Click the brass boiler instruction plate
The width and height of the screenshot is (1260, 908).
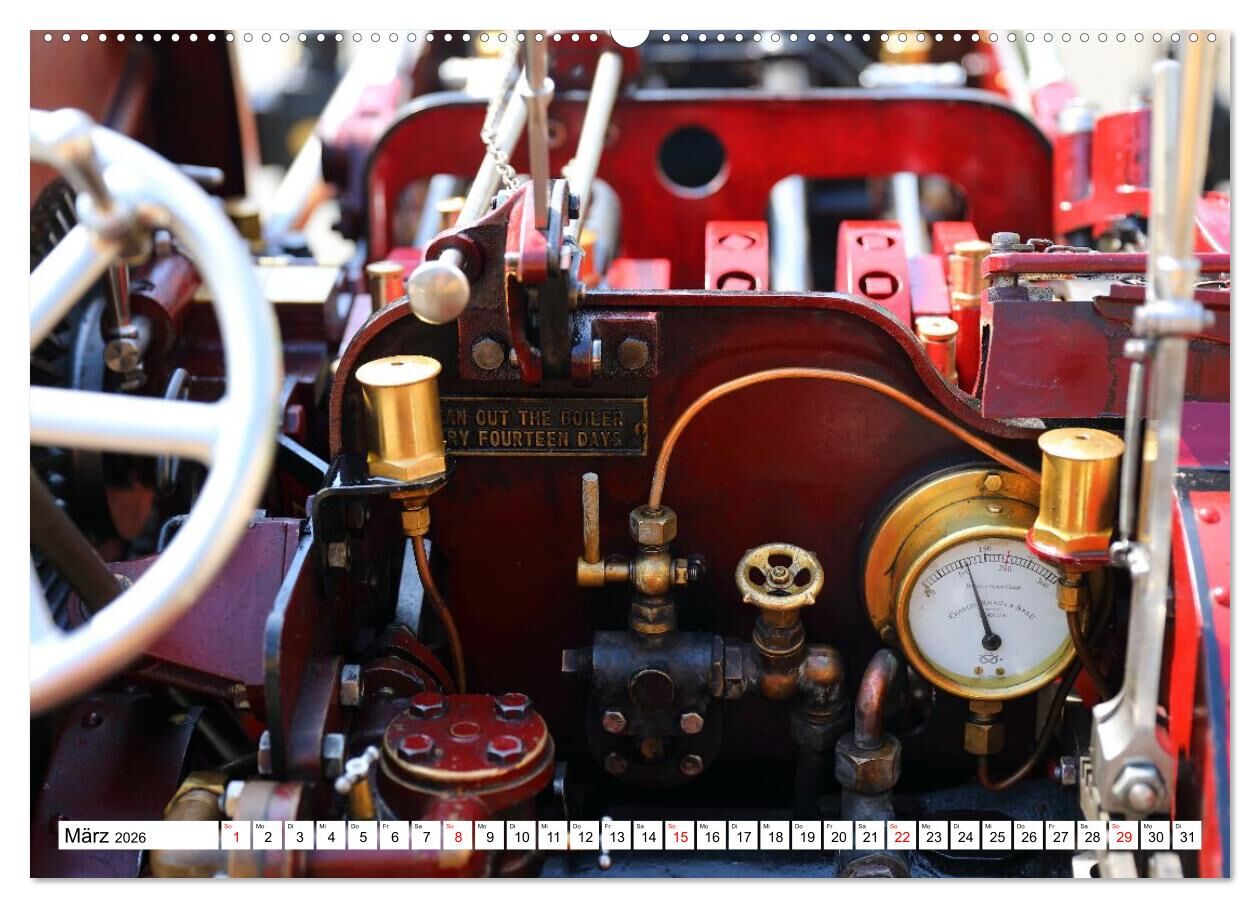(x=544, y=426)
